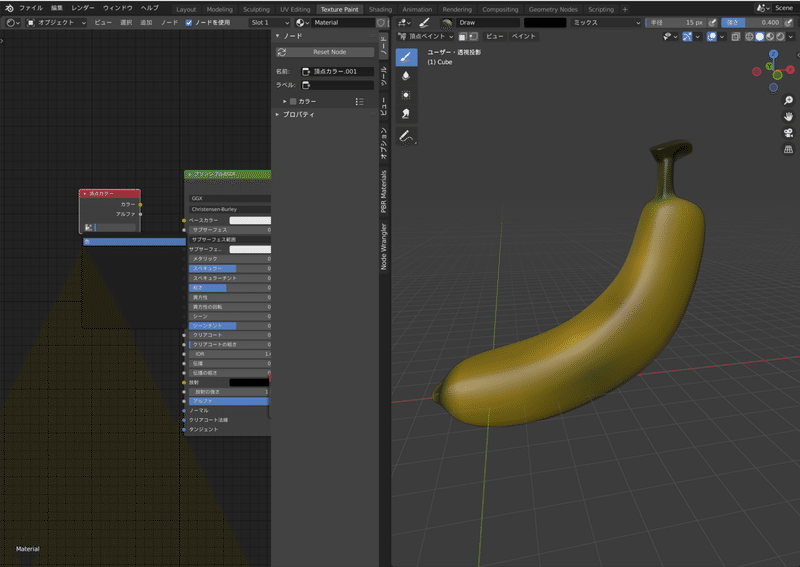Screen dimensions: 800x567
Task: Toggle face selection masking icon
Action: 463,36
